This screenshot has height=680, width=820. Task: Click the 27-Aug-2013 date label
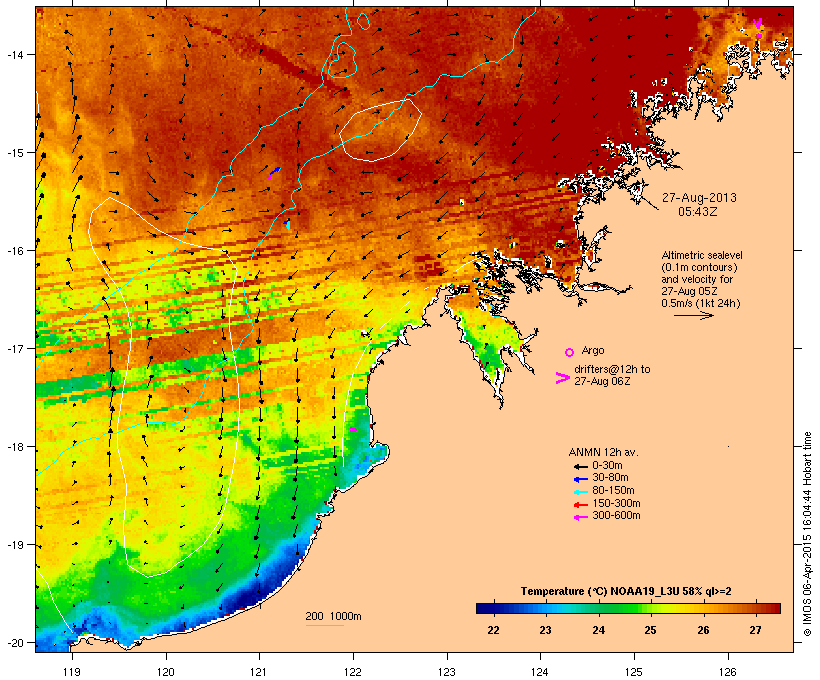click(x=699, y=198)
